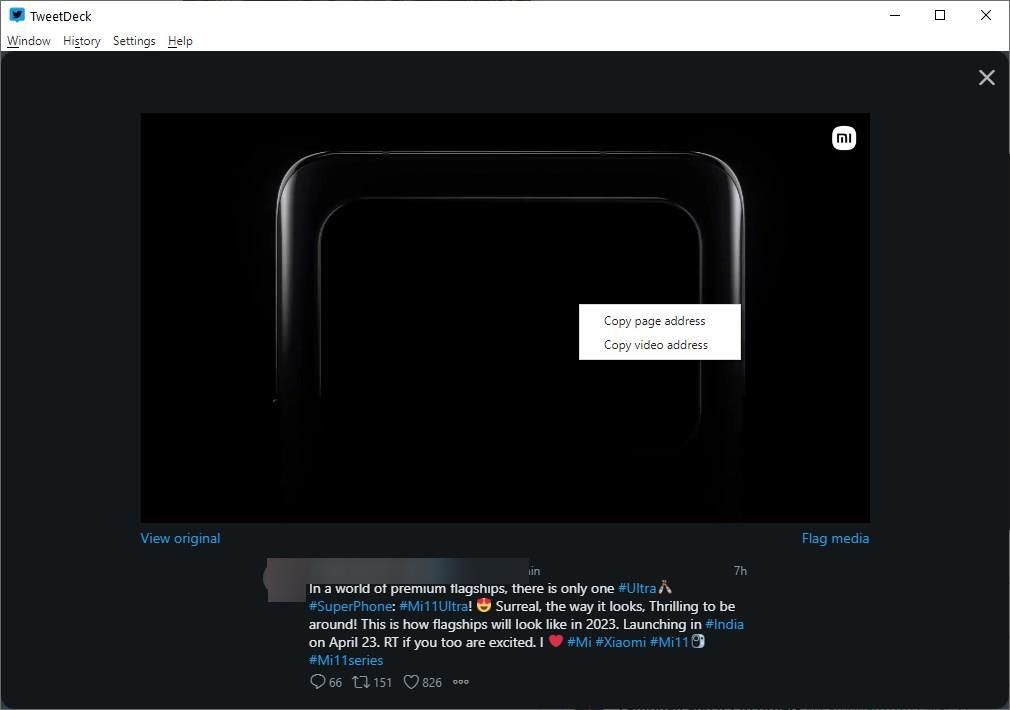Click the 7h tweet timestamp
The width and height of the screenshot is (1010, 710).
(x=740, y=570)
